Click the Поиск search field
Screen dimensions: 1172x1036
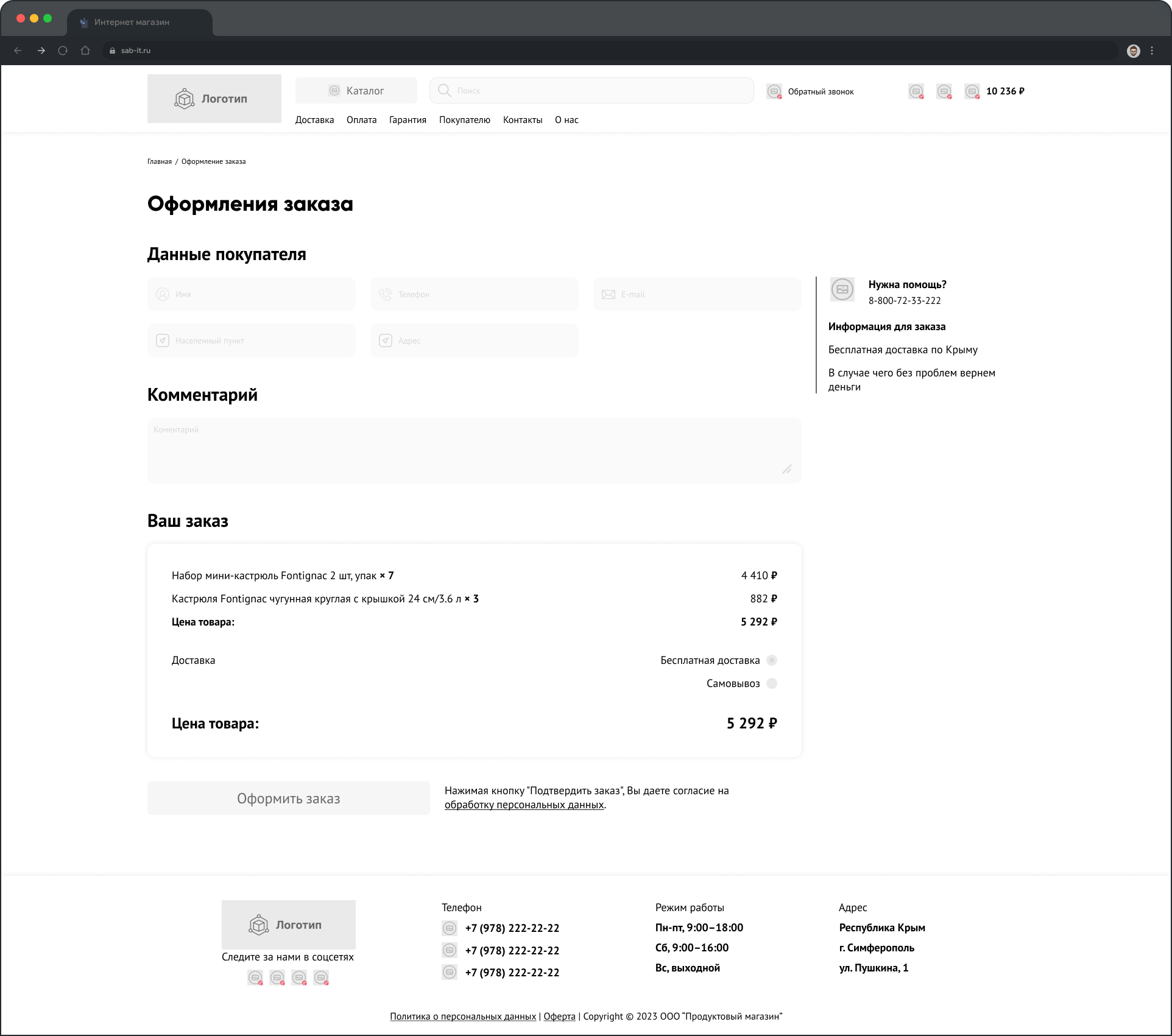pos(591,90)
